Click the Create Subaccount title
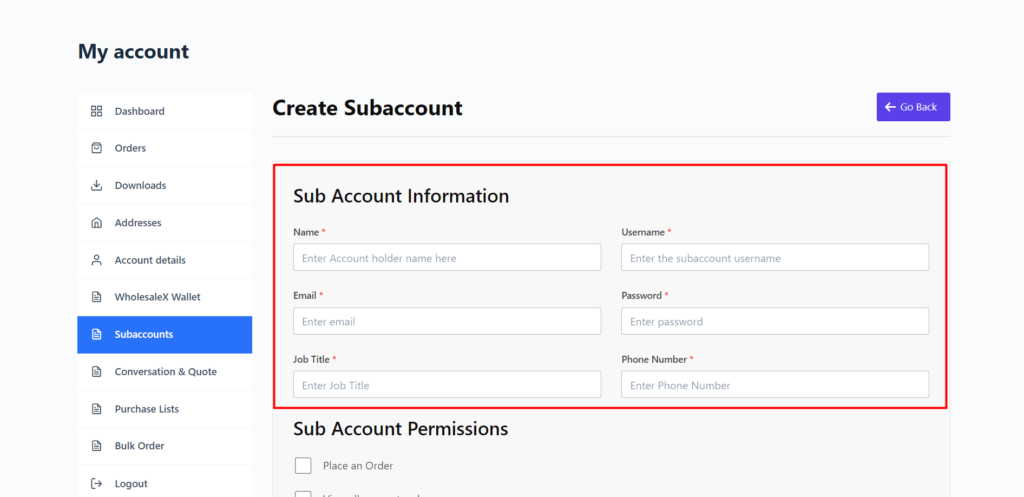 [367, 108]
